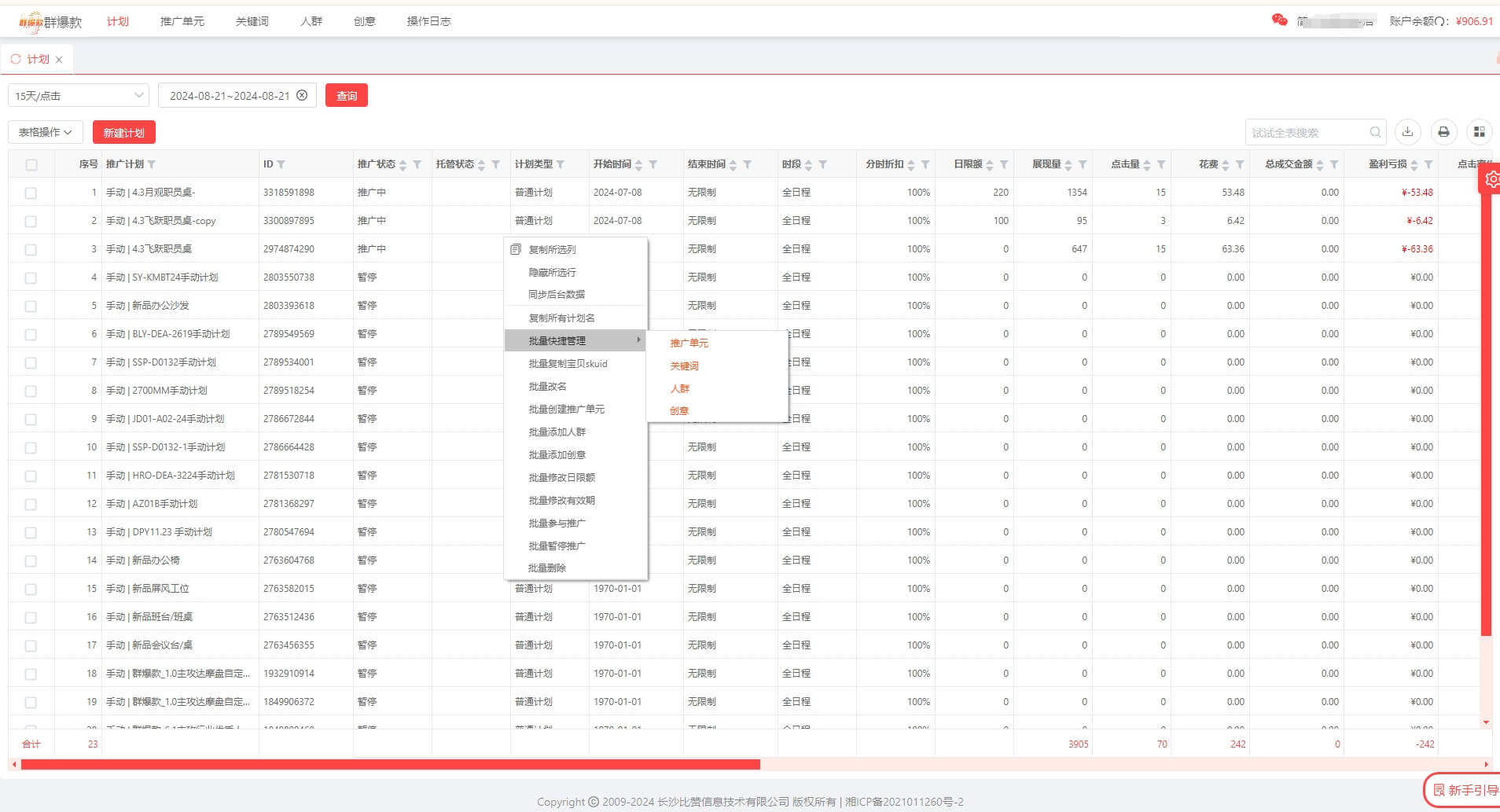1500x812 pixels.
Task: Tick the checkbox for SY-KMBT24手动计划
Action: click(x=31, y=277)
